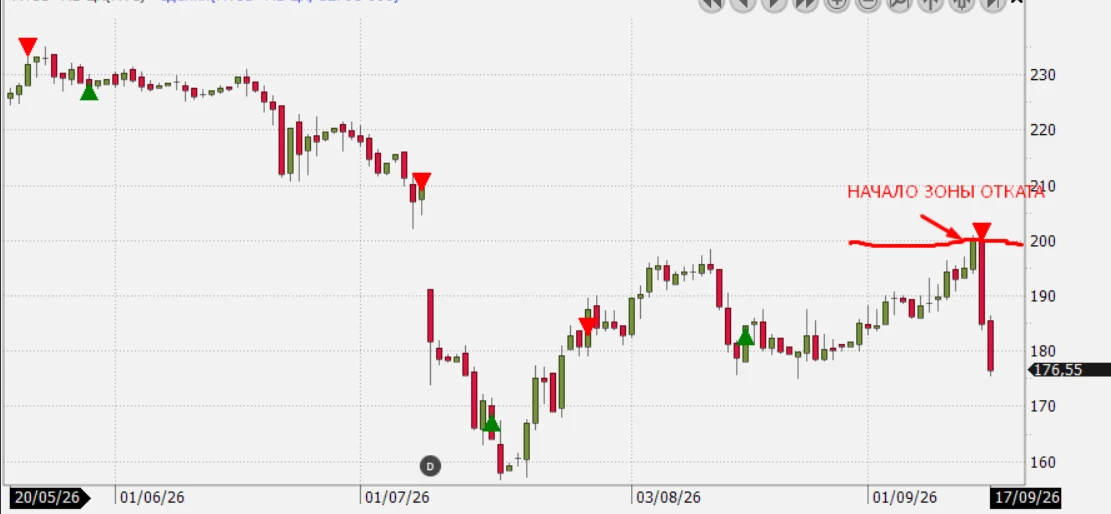The image size is (1111, 514).
Task: Click the 190 price axis label
Action: coord(1044,296)
